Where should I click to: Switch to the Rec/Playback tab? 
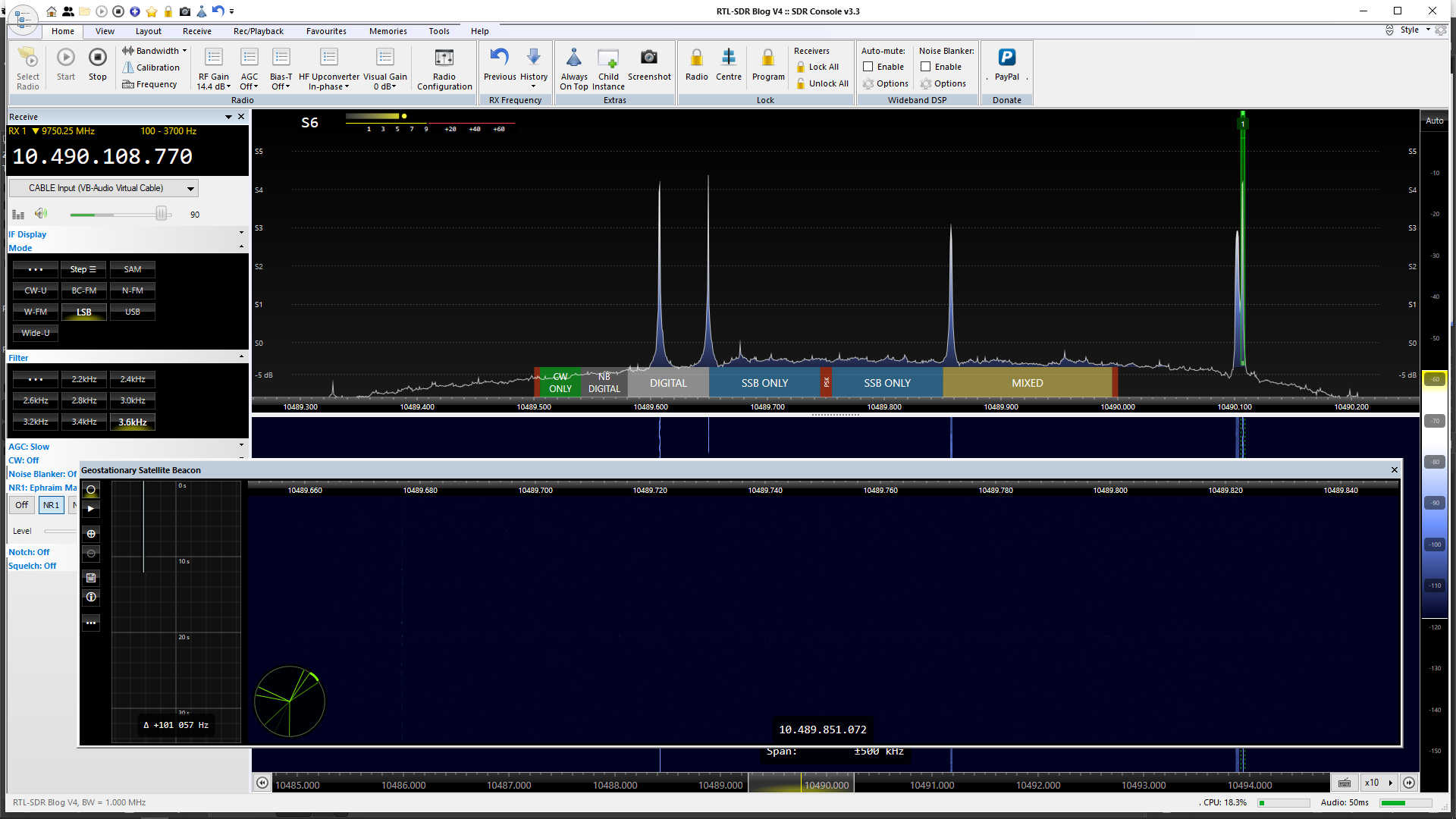[258, 31]
